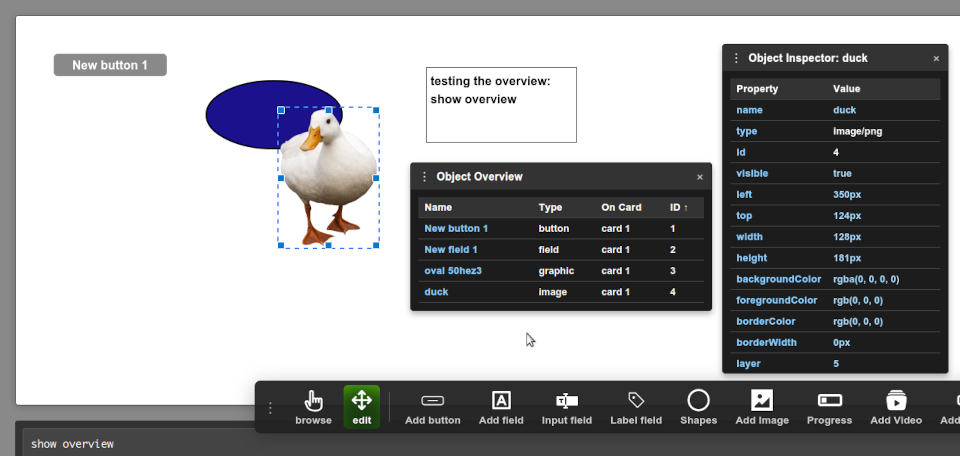960x456 pixels.
Task: Switch to browse mode tool
Action: [313, 407]
